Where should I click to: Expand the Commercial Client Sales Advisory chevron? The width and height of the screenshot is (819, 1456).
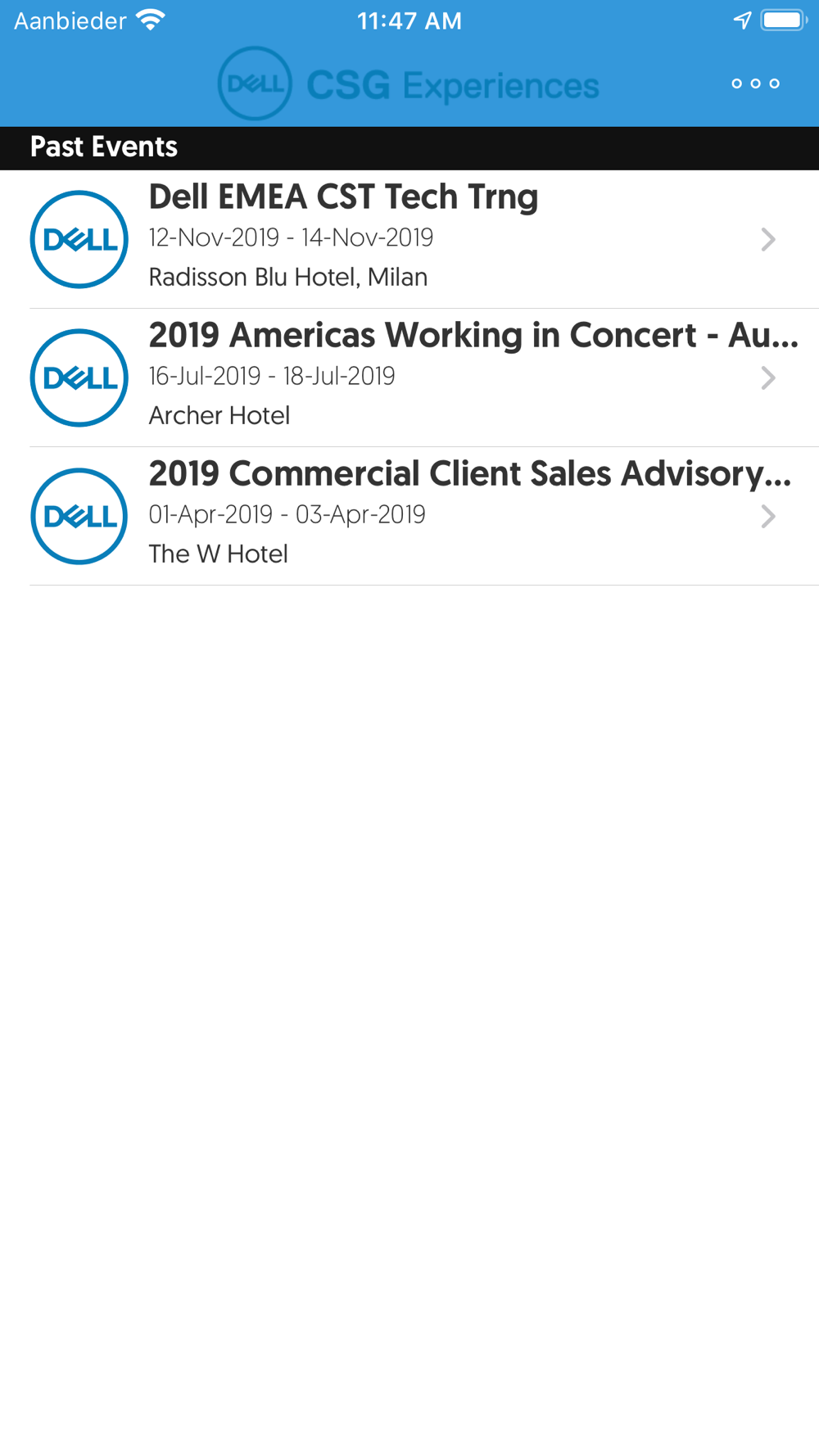click(x=767, y=516)
